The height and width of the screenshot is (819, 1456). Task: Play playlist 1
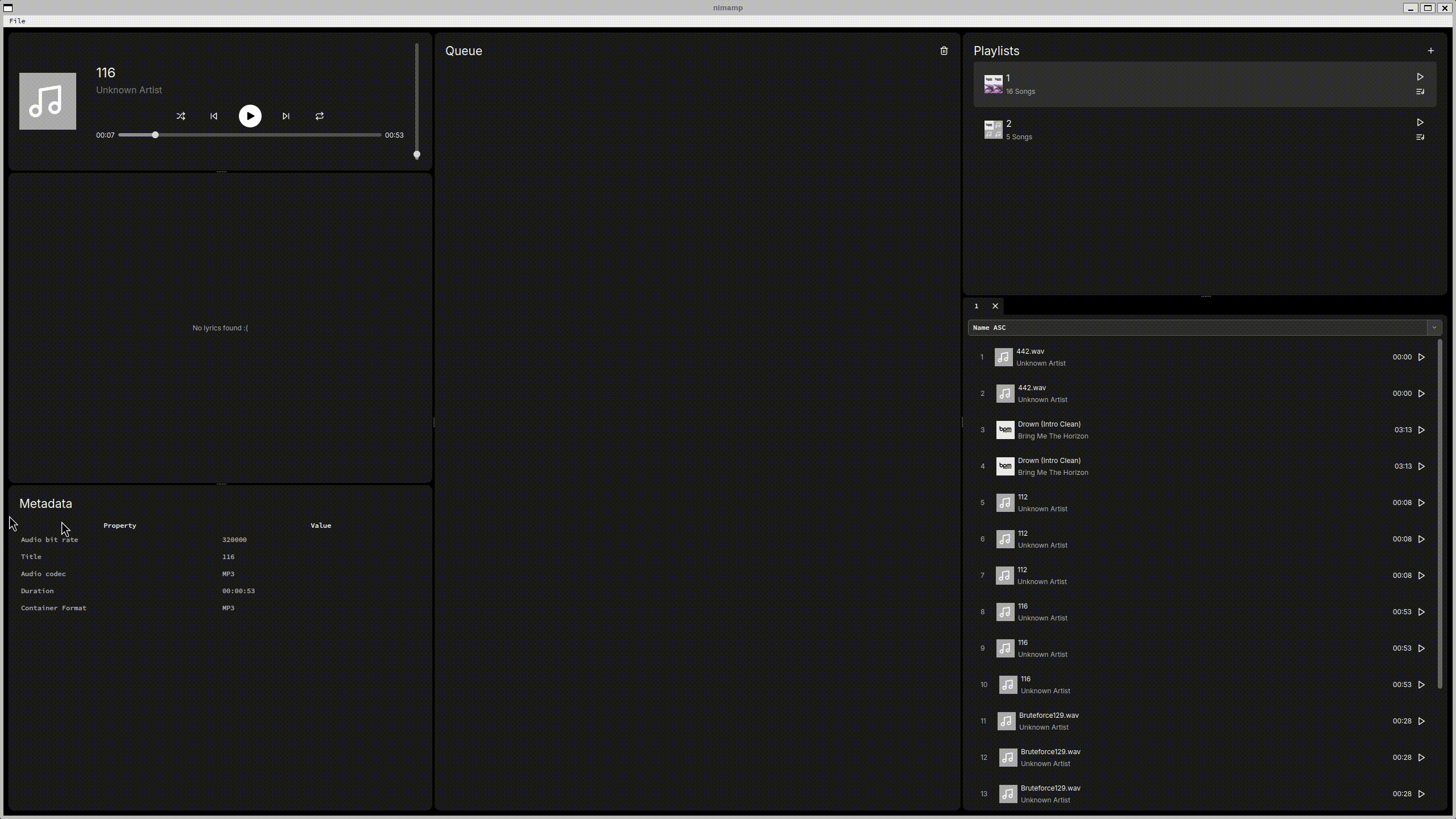[x=1420, y=77]
